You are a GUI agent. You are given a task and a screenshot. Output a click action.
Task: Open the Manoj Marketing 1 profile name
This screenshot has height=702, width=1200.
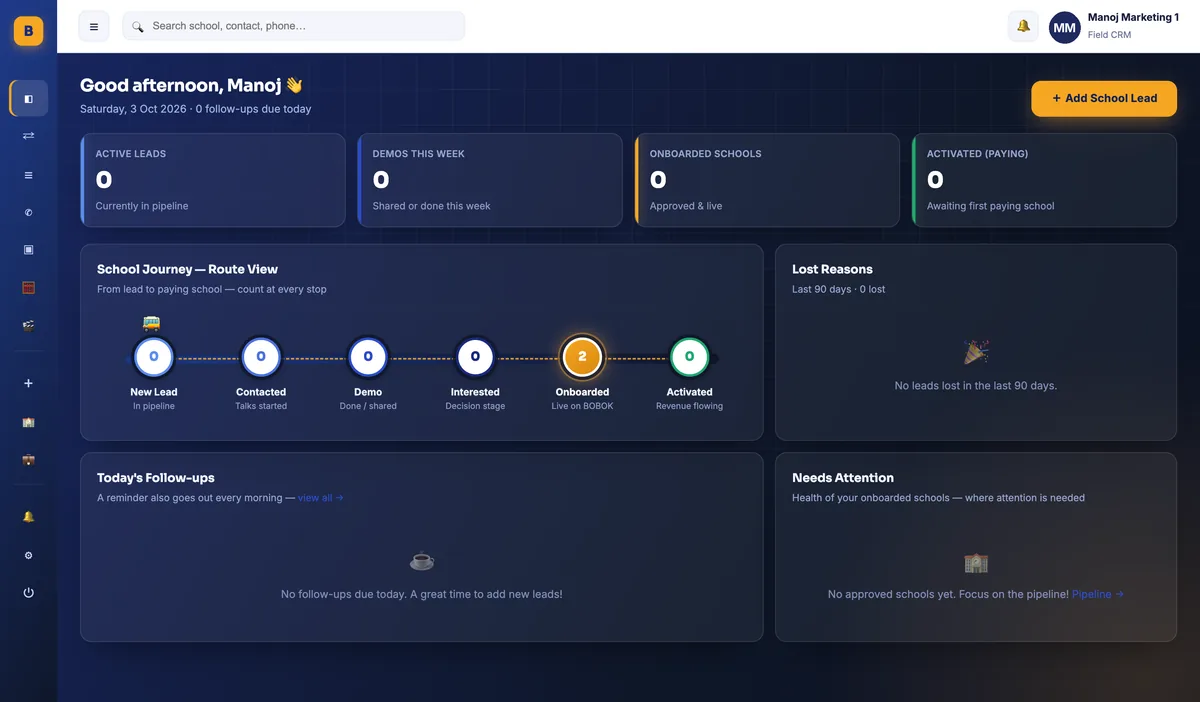(1133, 17)
